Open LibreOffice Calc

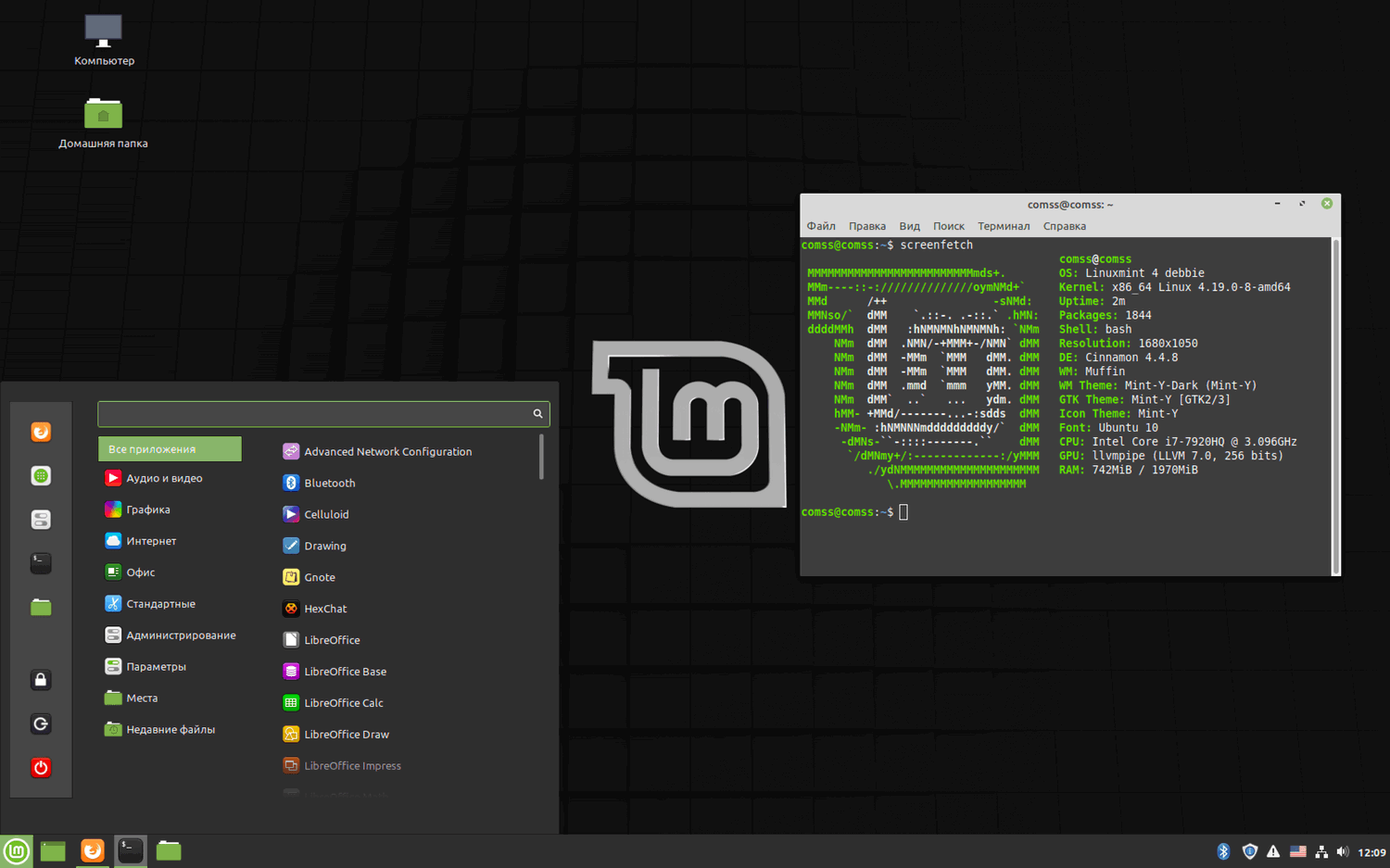(343, 702)
